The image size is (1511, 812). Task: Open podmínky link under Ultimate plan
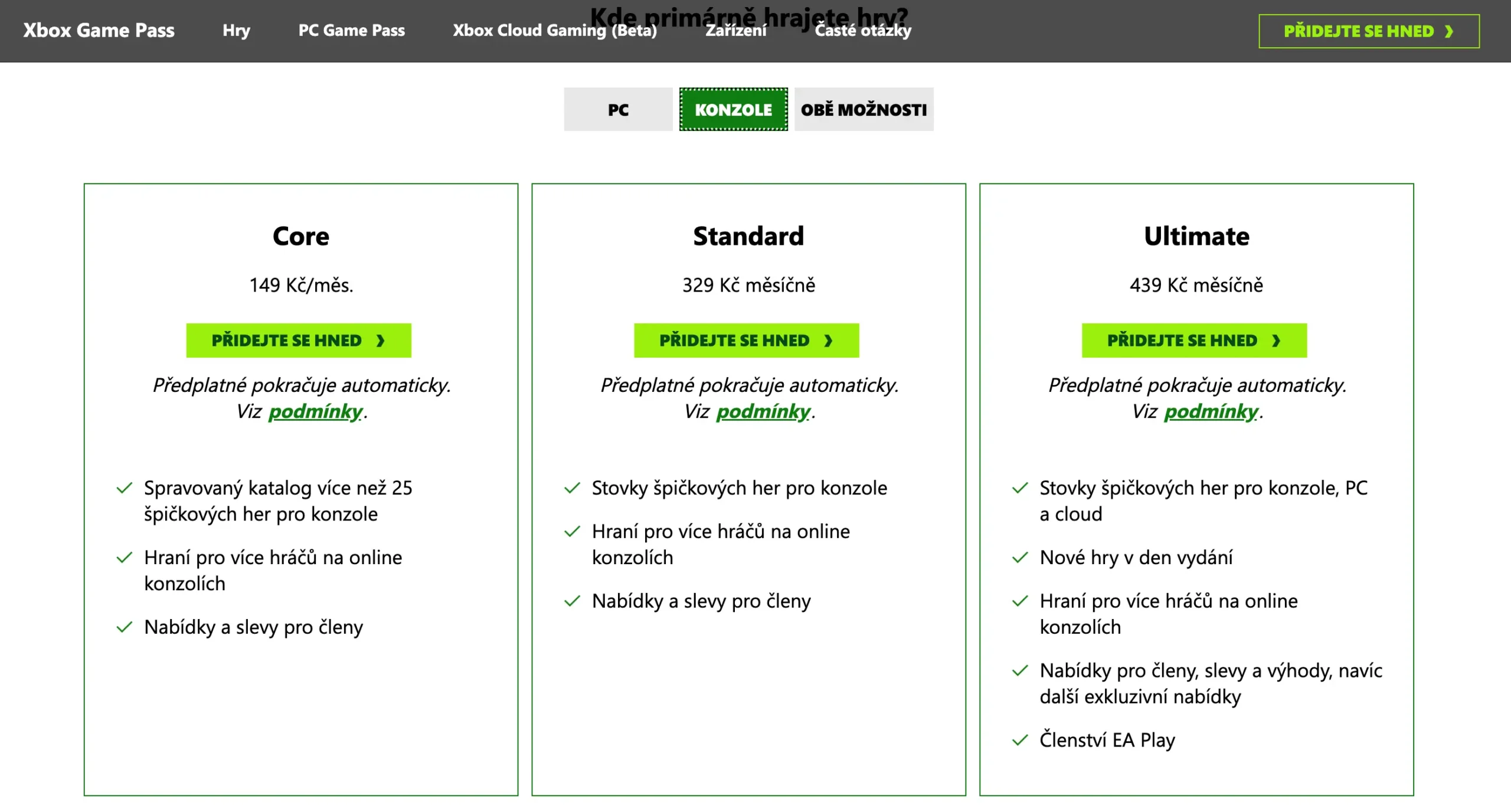click(1211, 411)
